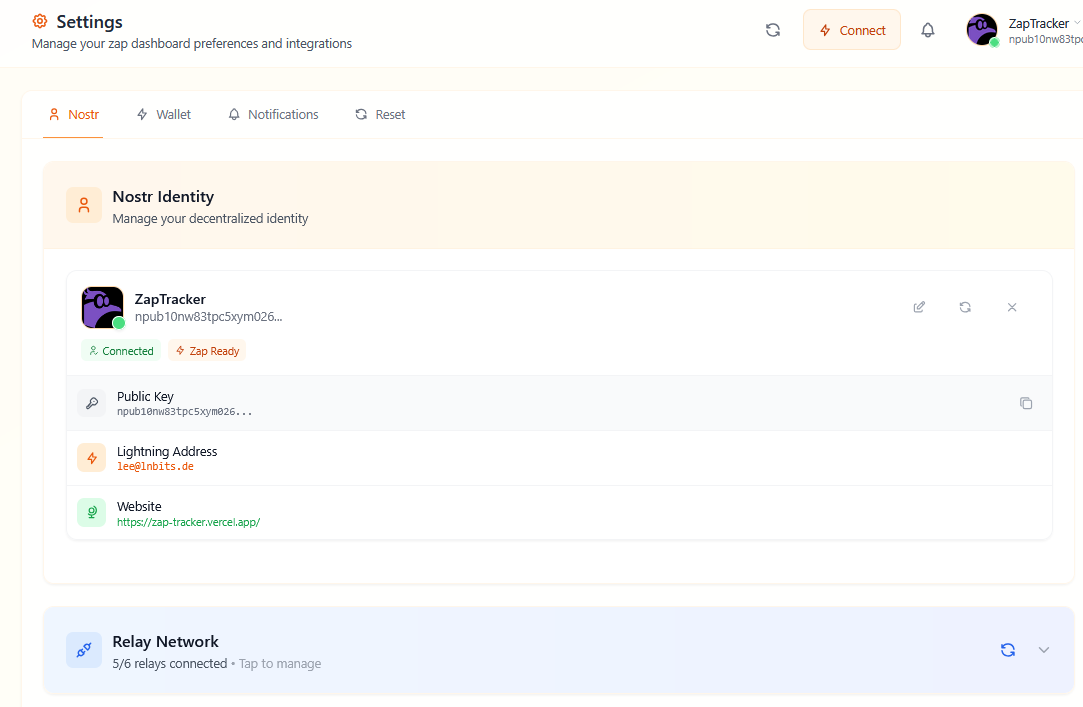Viewport: 1083px width, 707px height.
Task: Open the Notifications settings tab
Action: click(272, 114)
